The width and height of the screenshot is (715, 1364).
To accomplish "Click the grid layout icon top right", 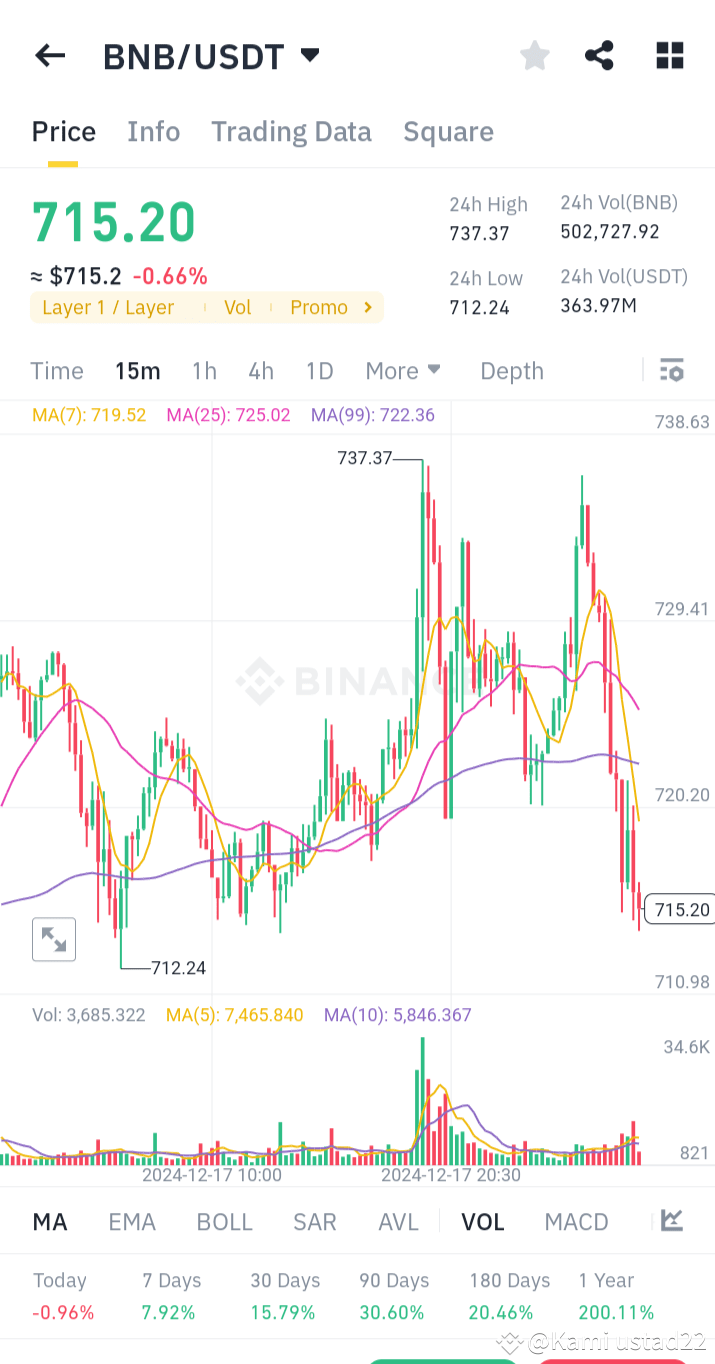I will [x=668, y=56].
